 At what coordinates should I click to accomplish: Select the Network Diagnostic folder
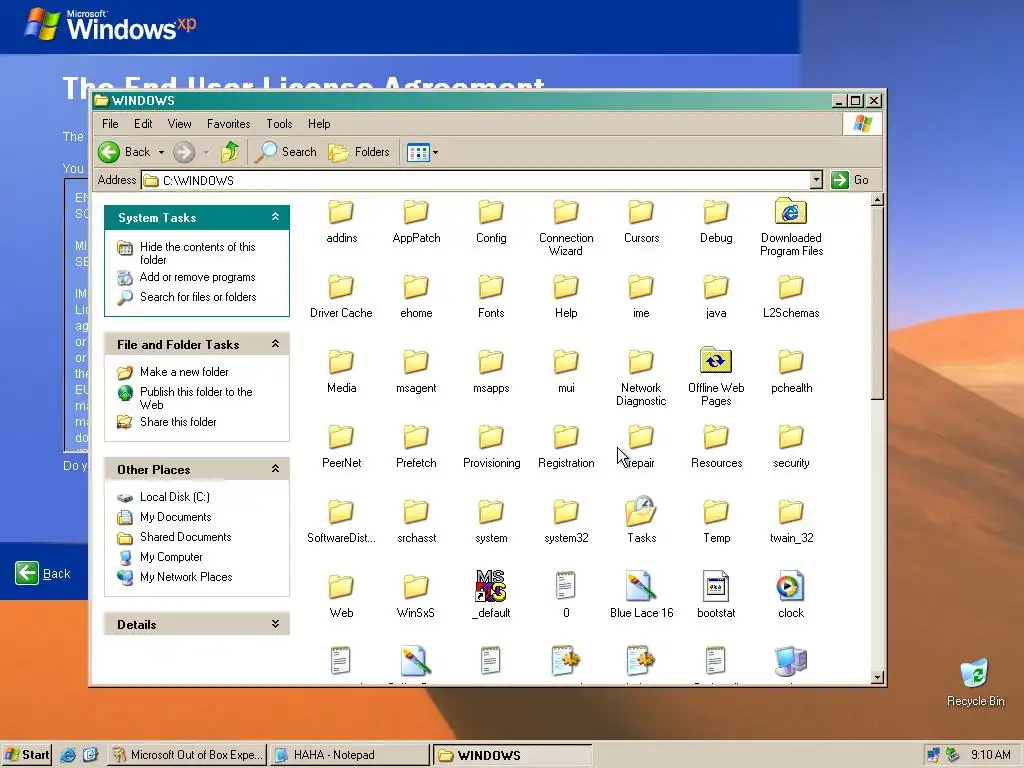click(641, 377)
